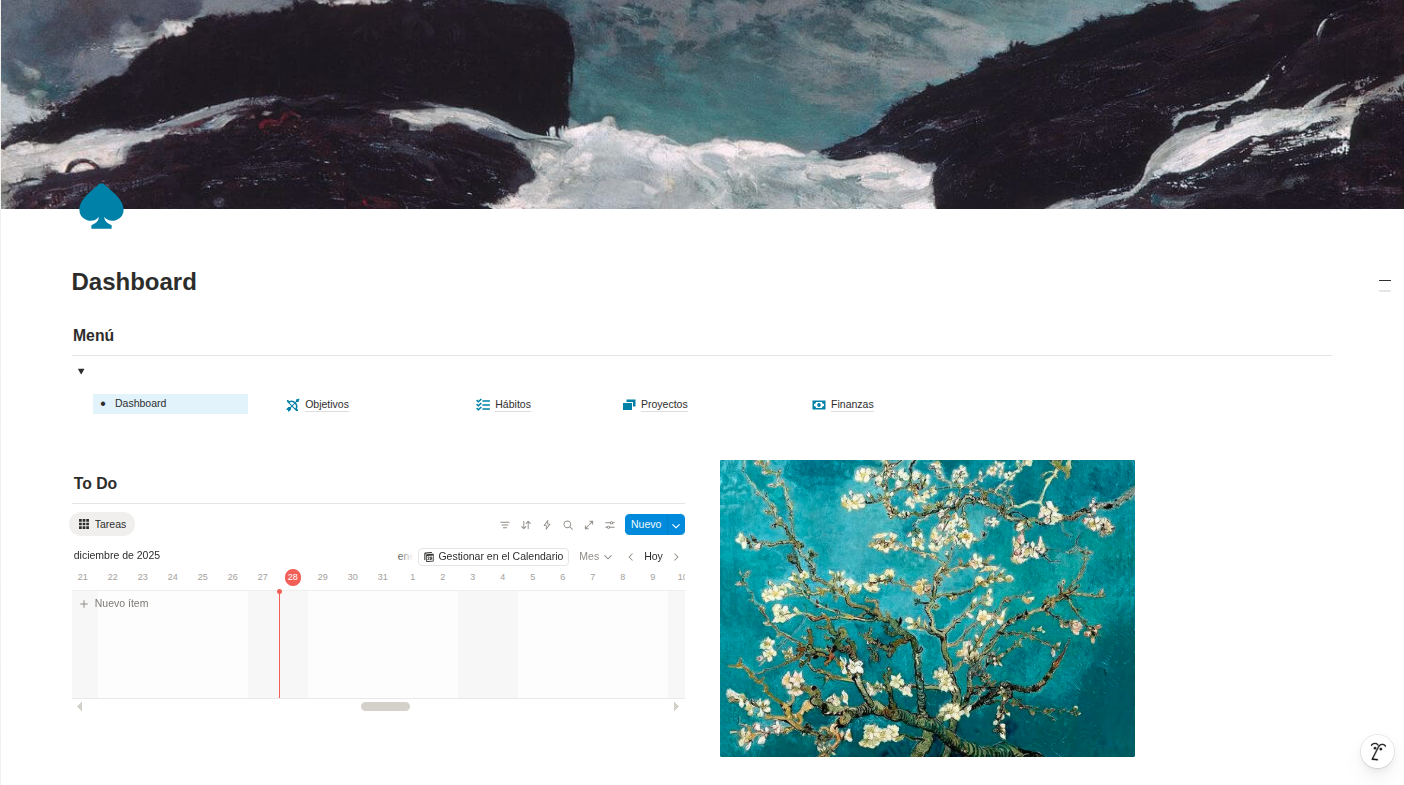Click the horizontal timeline scrollbar thumb
The image size is (1404, 785).
pos(385,706)
